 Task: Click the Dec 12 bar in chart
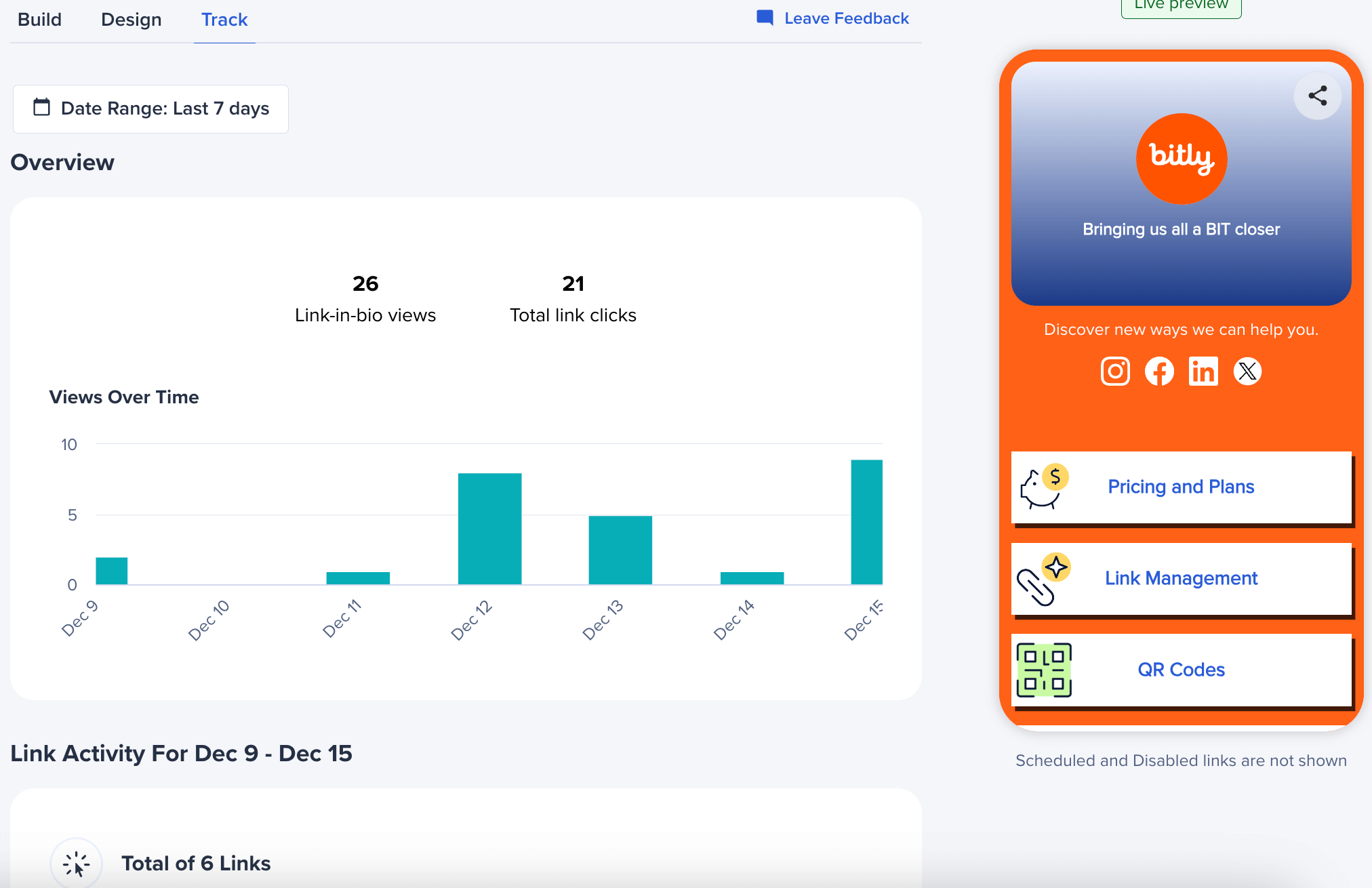[489, 529]
